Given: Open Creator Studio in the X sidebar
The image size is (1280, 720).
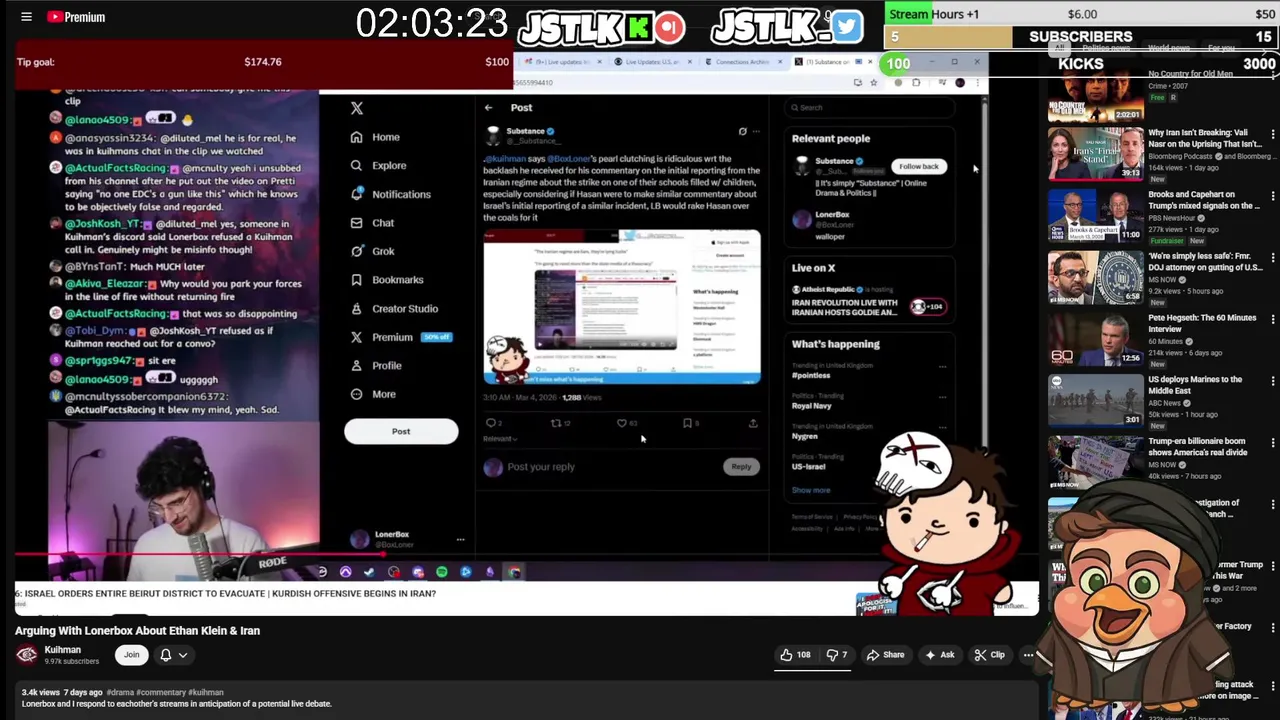Looking at the screenshot, I should (394, 309).
